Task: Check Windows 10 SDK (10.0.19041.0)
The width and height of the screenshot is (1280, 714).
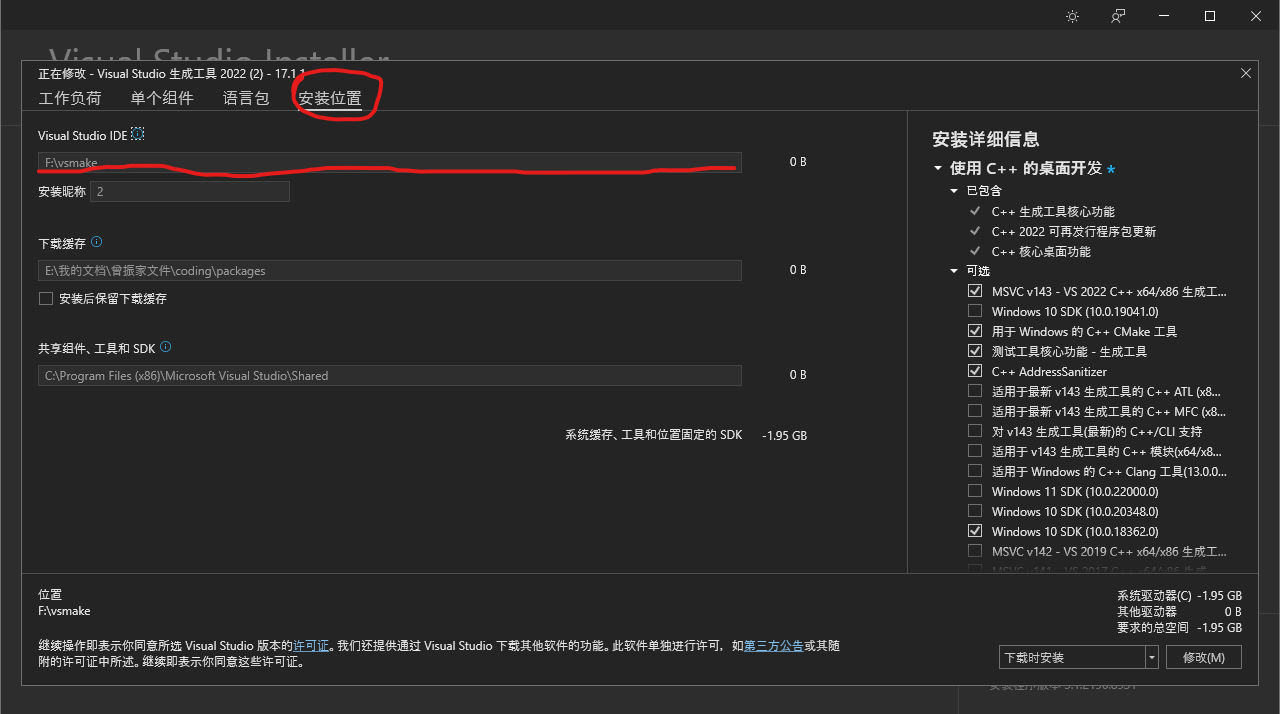Action: 975,311
